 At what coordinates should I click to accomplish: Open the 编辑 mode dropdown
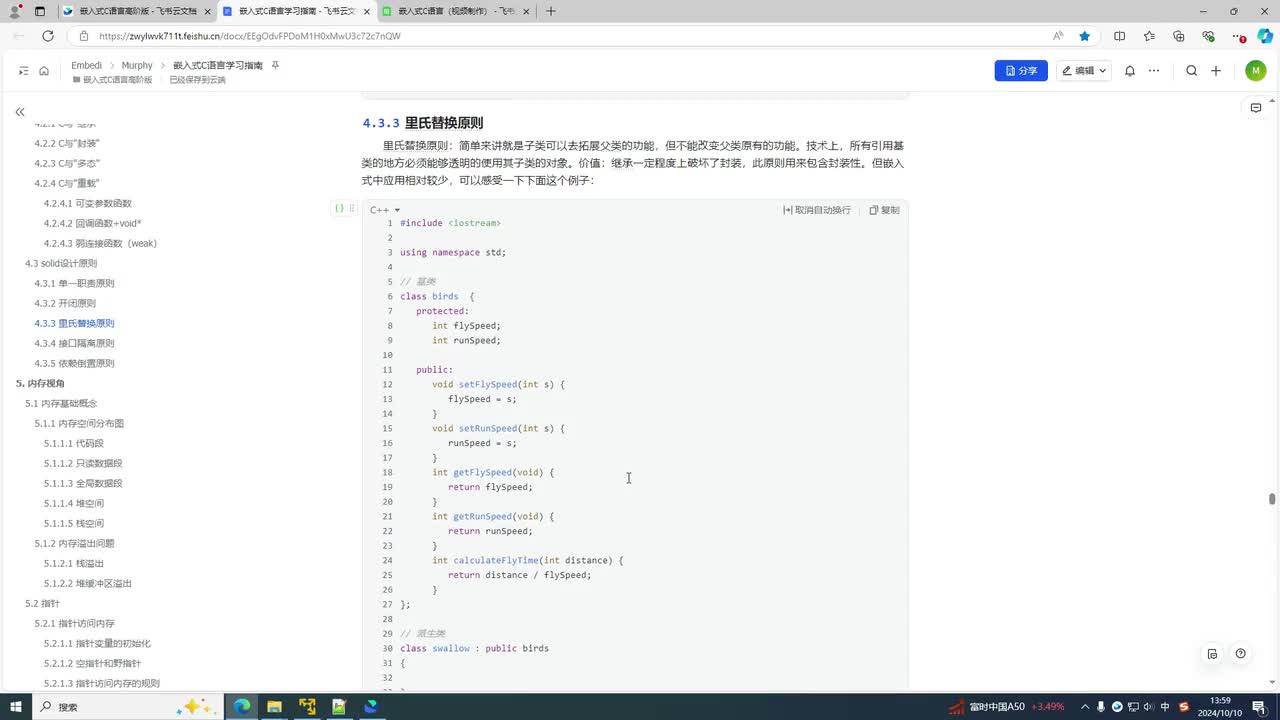coord(1084,71)
